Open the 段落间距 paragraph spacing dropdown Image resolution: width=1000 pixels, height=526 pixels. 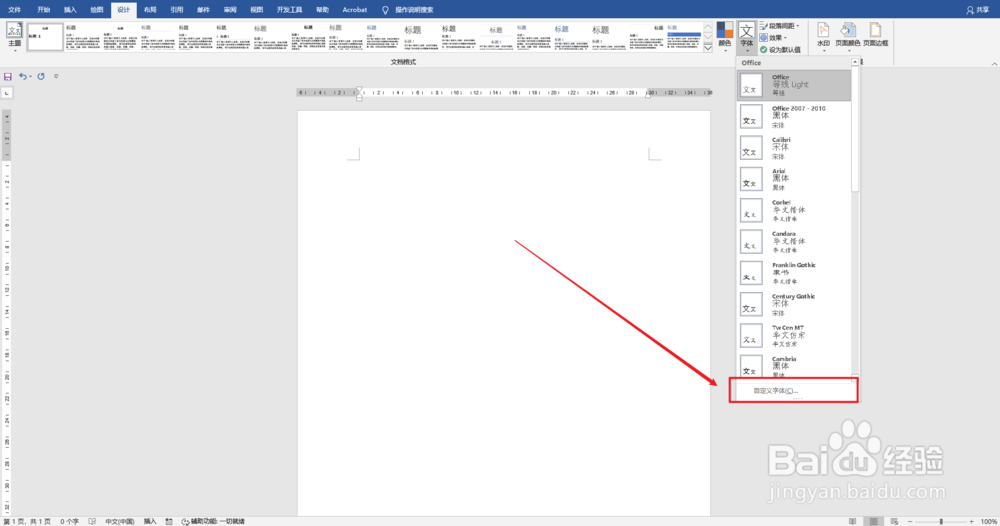[x=779, y=26]
